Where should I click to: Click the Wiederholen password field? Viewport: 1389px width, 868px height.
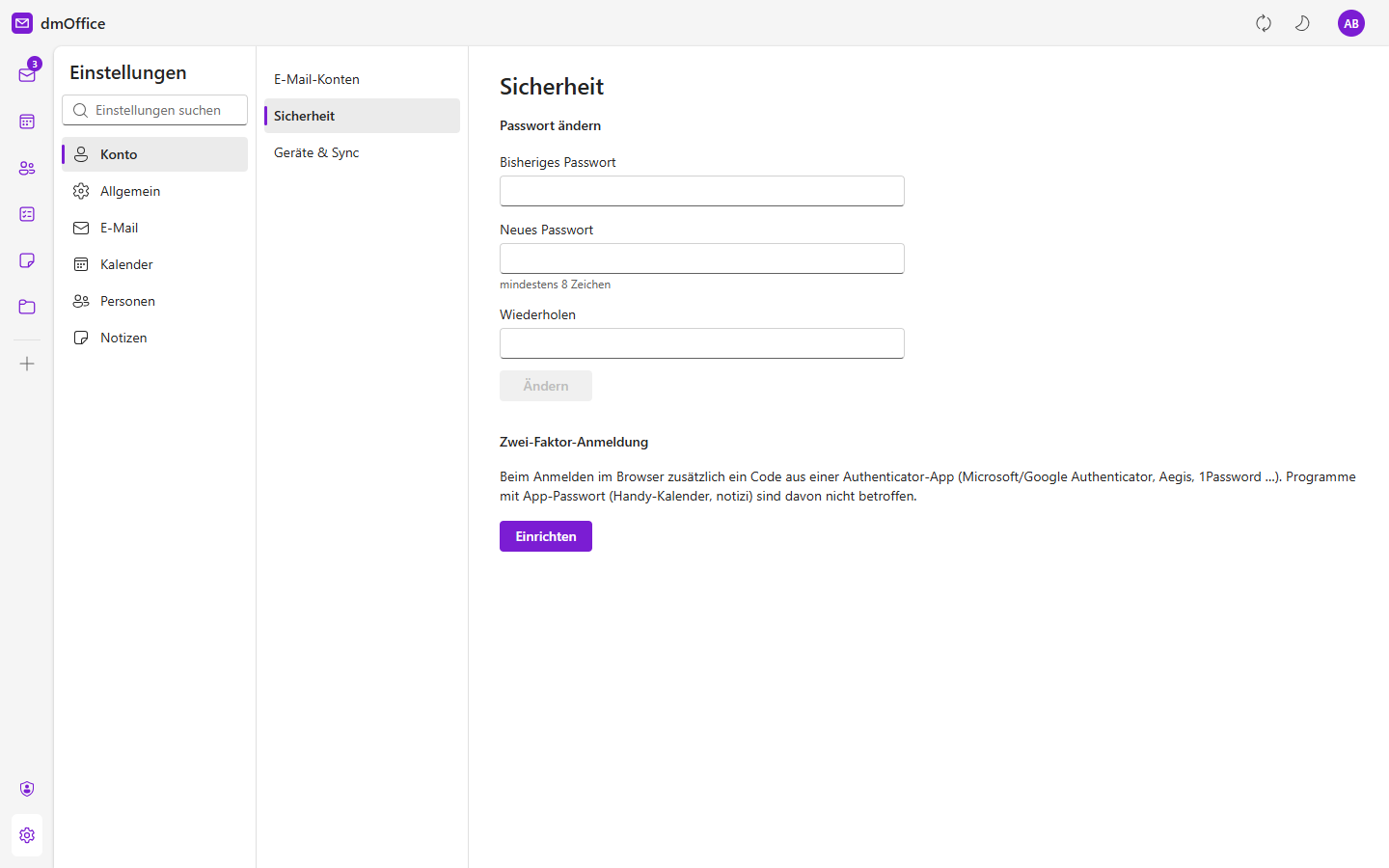coord(702,343)
